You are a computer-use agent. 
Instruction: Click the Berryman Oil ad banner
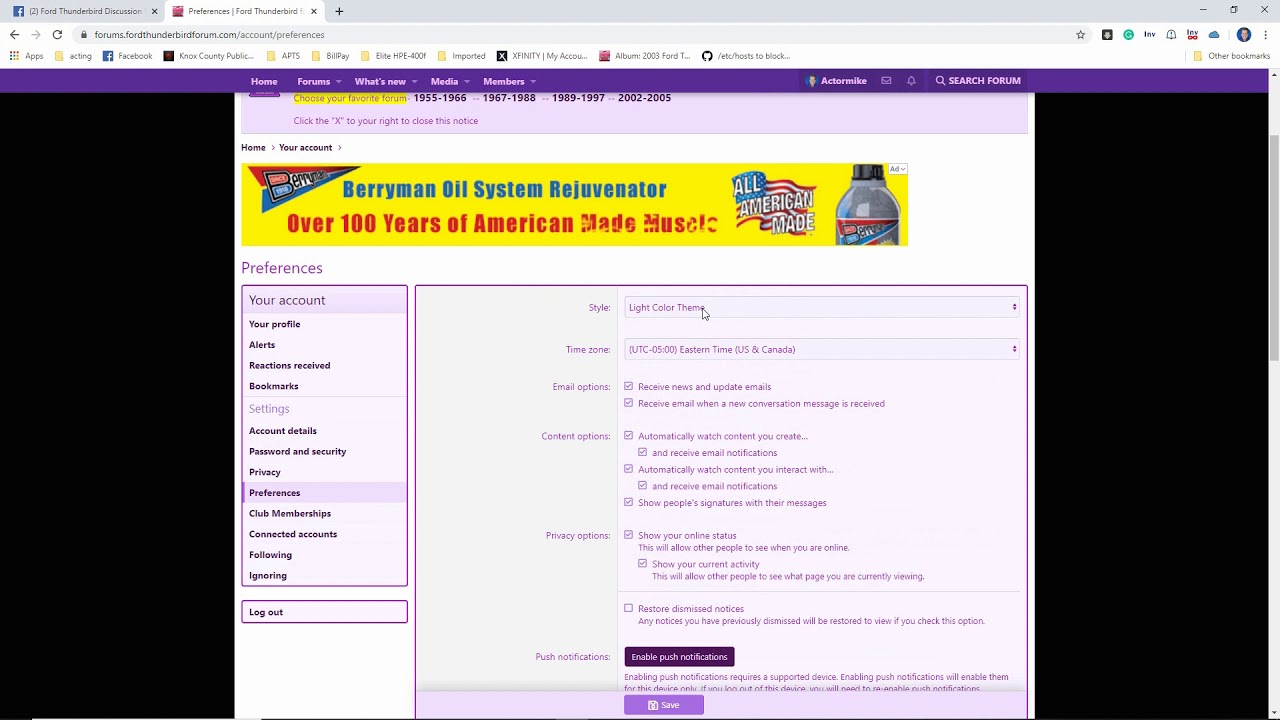pyautogui.click(x=574, y=205)
